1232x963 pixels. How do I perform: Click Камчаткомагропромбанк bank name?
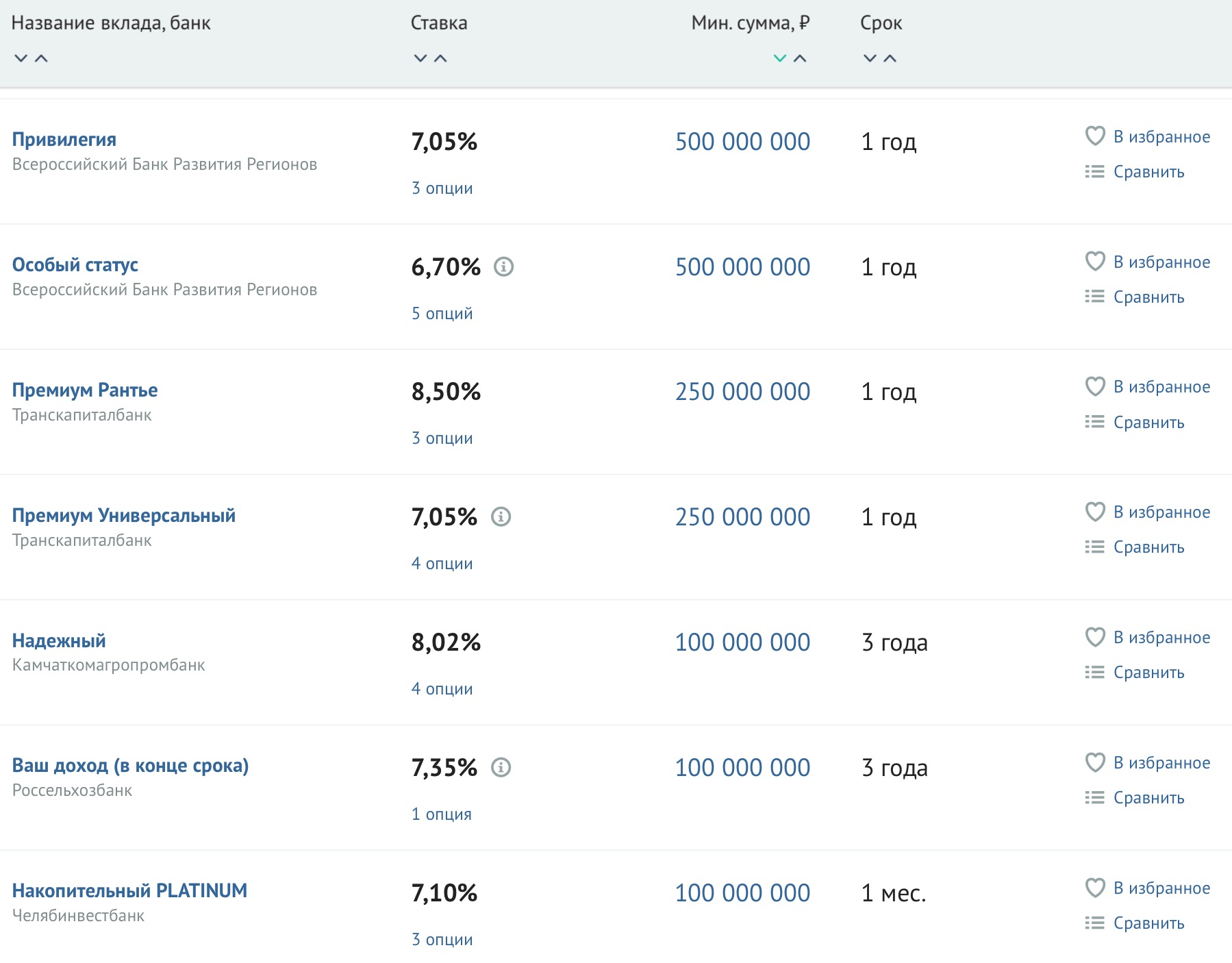(x=108, y=665)
